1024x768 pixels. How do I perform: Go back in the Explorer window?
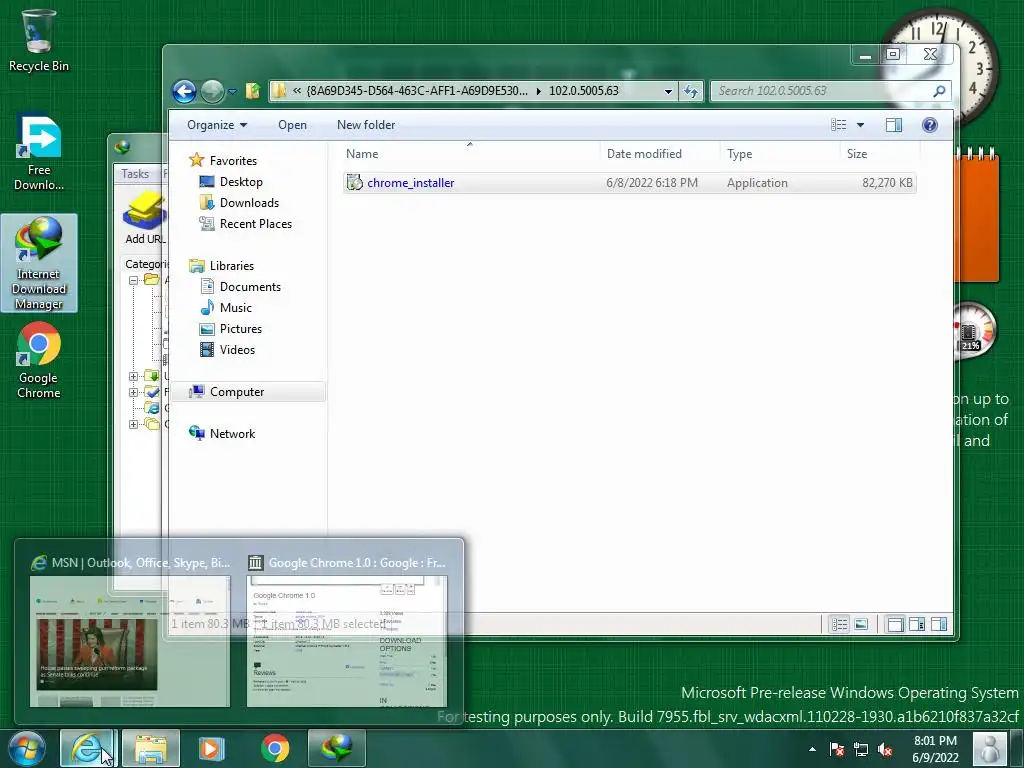pyautogui.click(x=184, y=91)
